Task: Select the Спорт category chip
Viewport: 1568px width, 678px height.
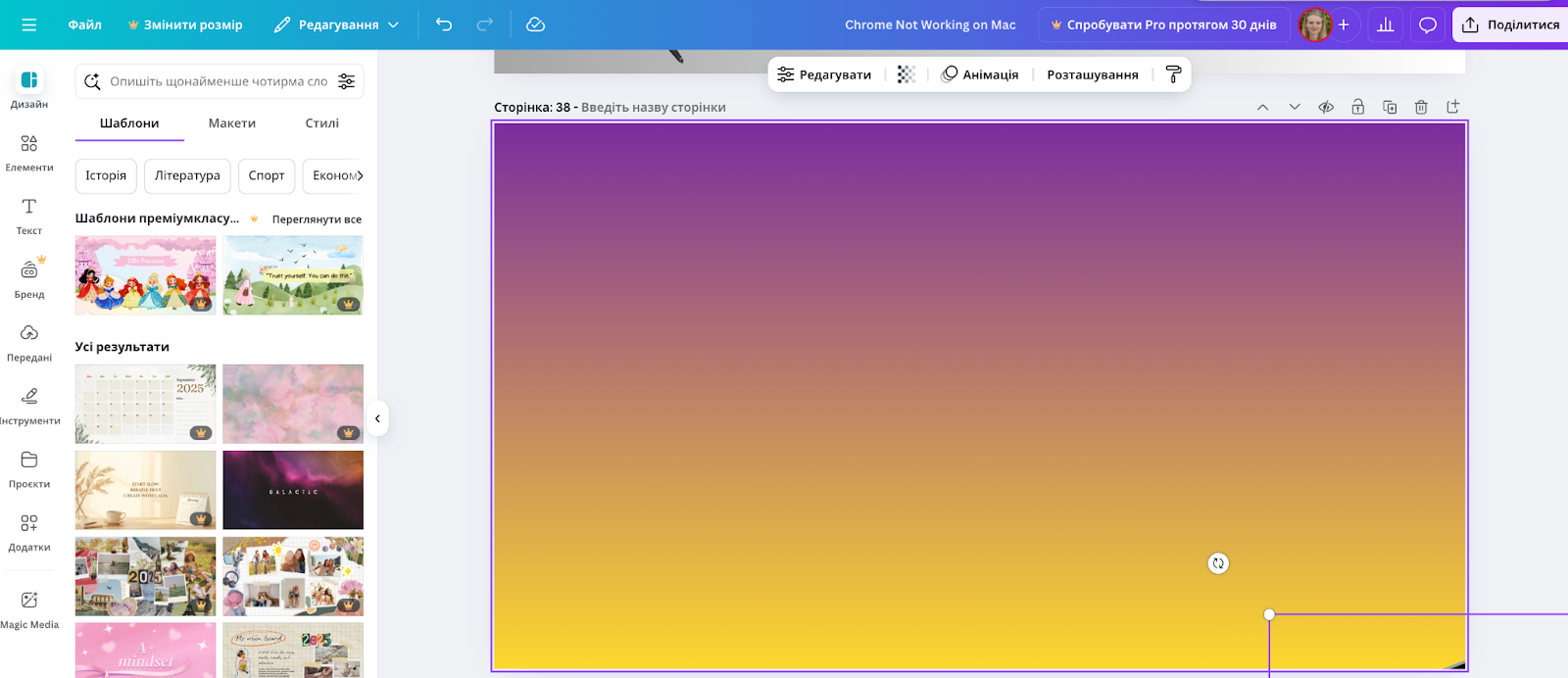Action: click(267, 175)
